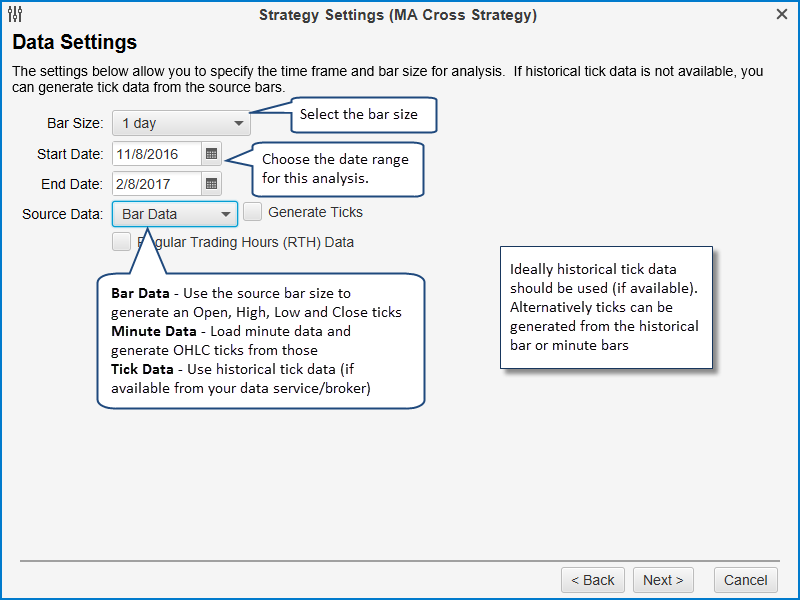Click the Data Settings heading
Viewport: 800px width, 600px height.
pos(74,43)
